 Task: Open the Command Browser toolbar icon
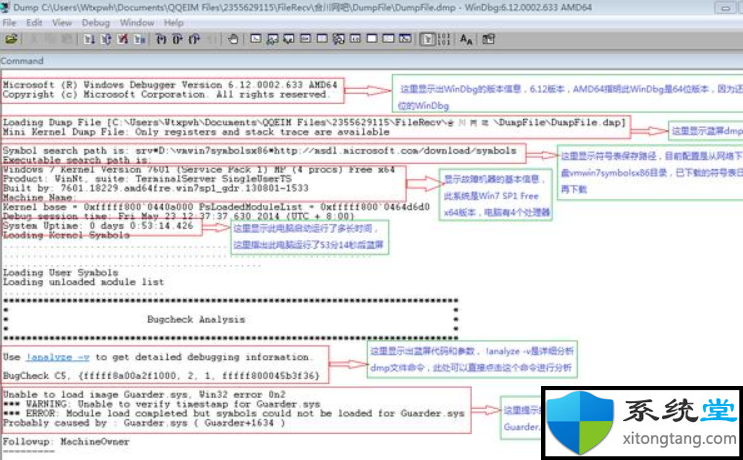pos(405,39)
